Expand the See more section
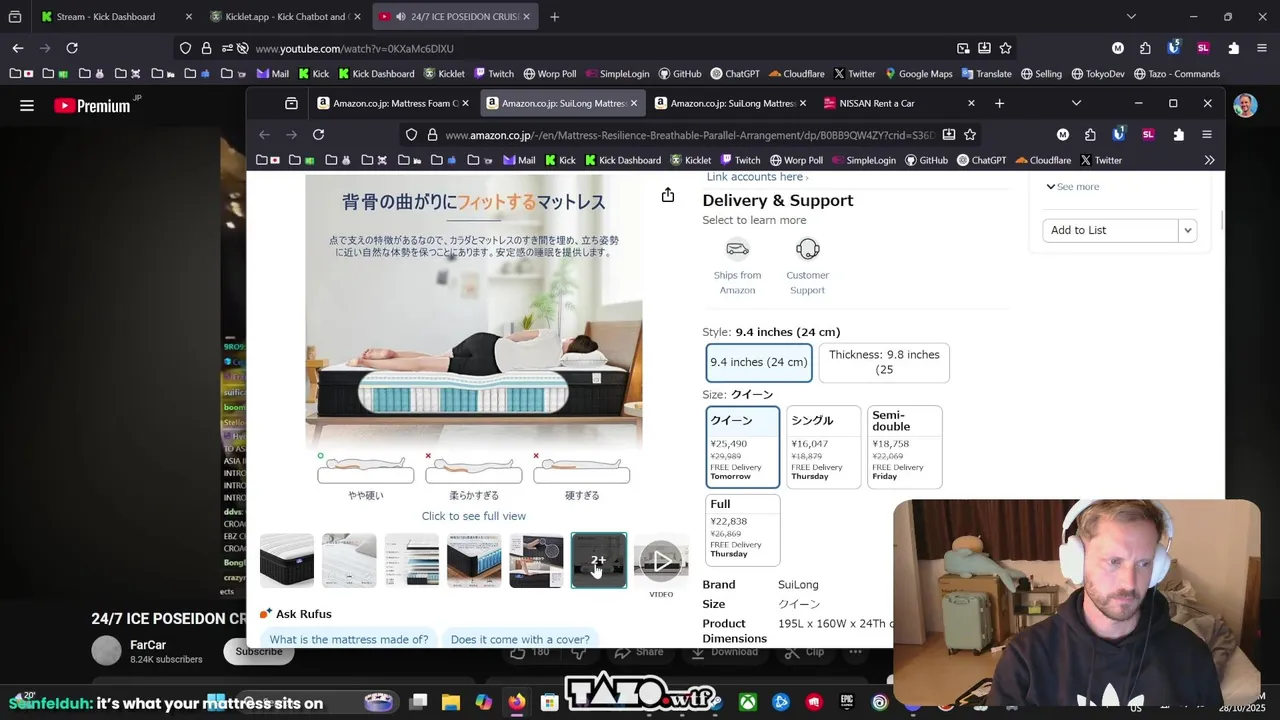Image resolution: width=1280 pixels, height=720 pixels. click(x=1073, y=187)
